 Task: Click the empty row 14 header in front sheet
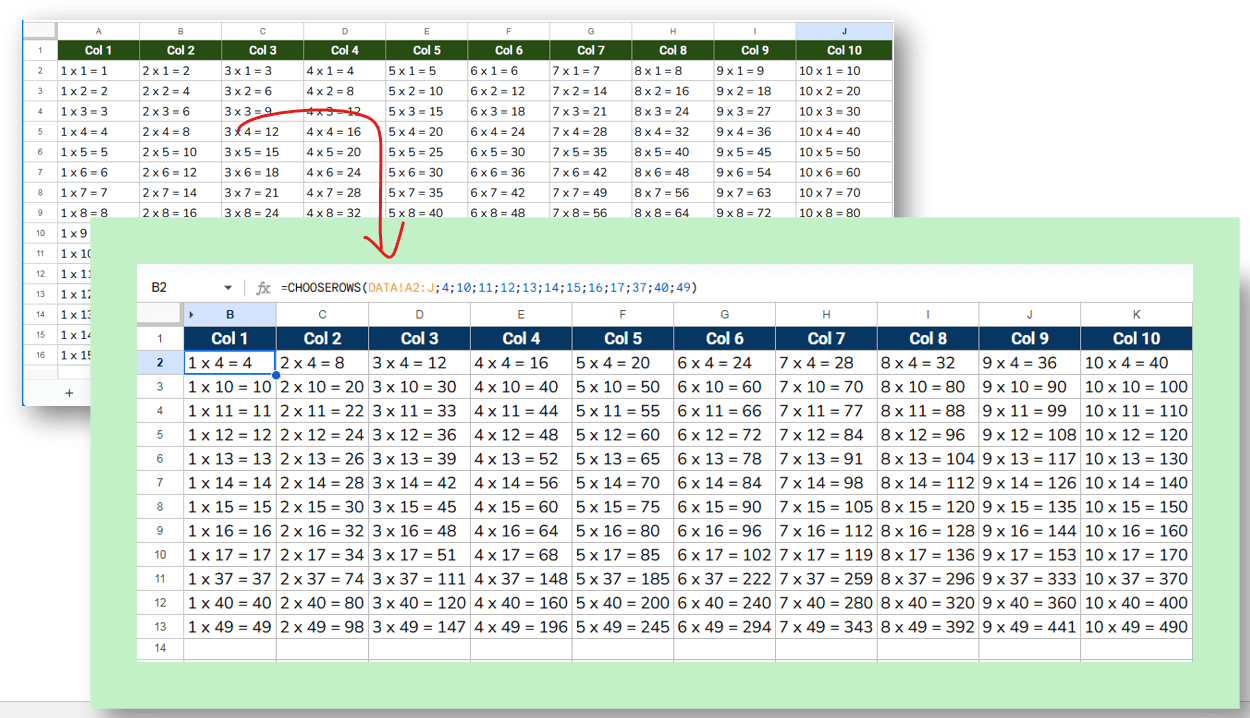pos(160,649)
